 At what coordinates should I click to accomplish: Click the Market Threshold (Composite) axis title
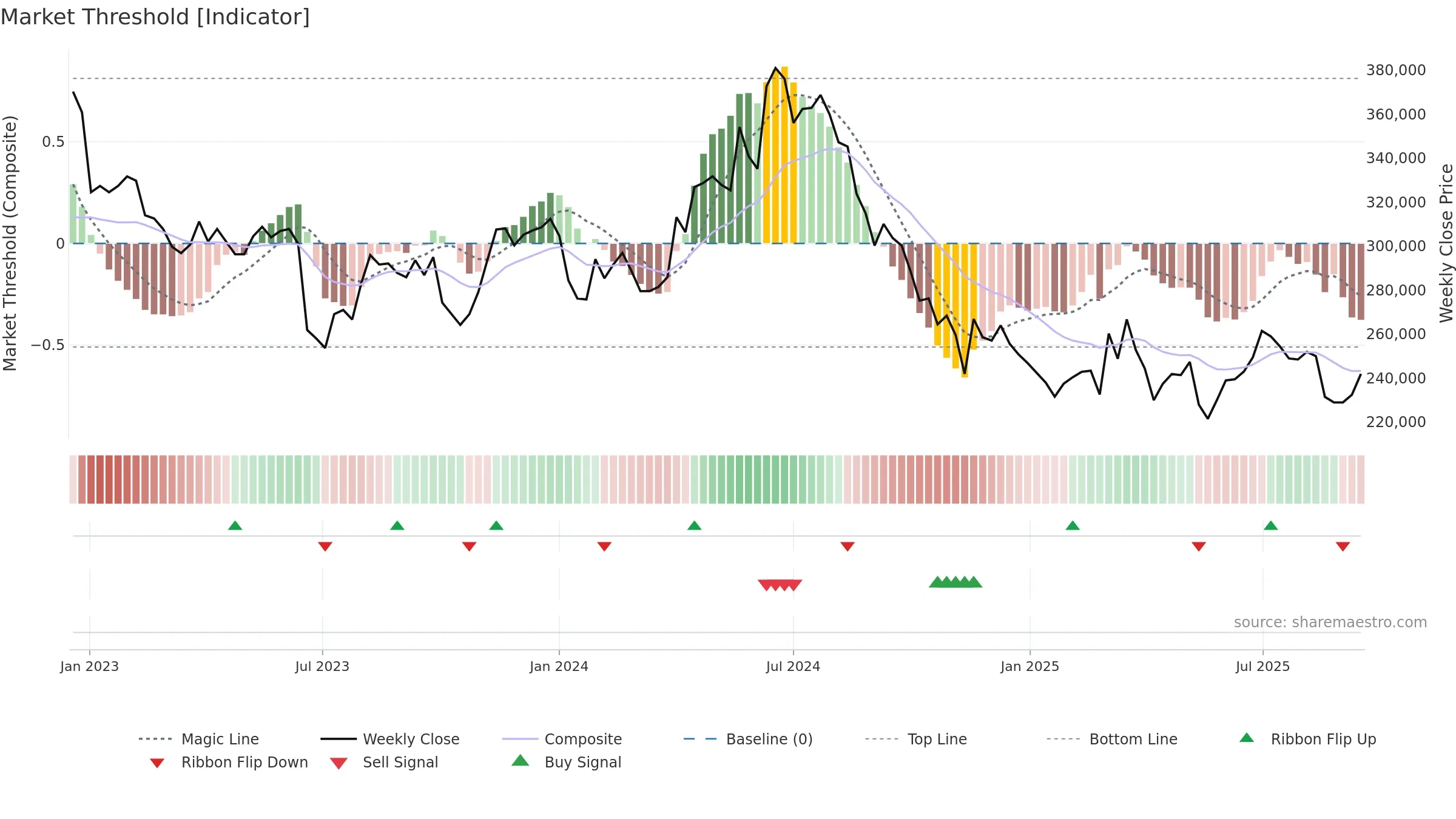click(10, 243)
